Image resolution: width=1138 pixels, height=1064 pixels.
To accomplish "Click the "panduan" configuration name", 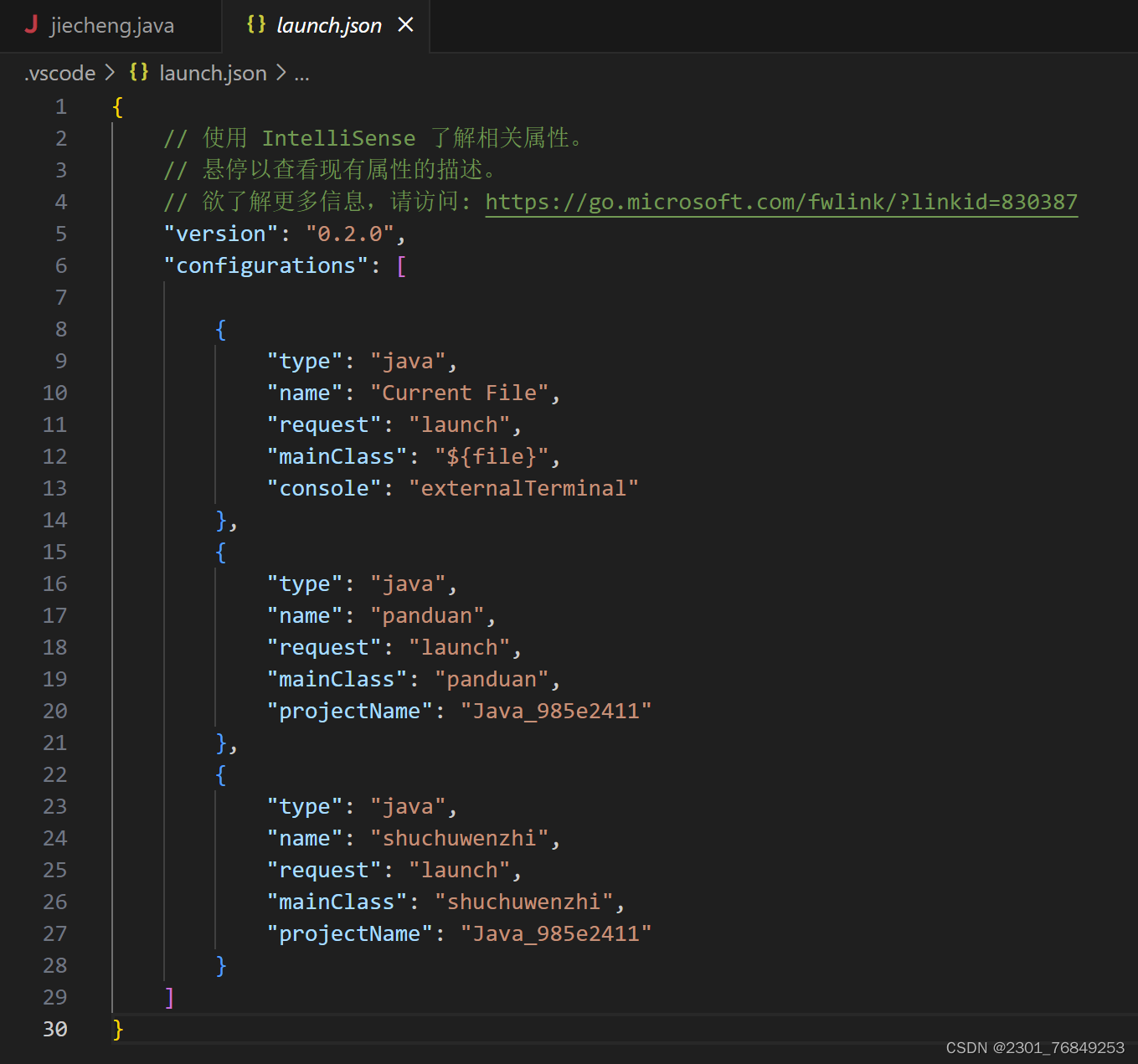I will pyautogui.click(x=429, y=614).
